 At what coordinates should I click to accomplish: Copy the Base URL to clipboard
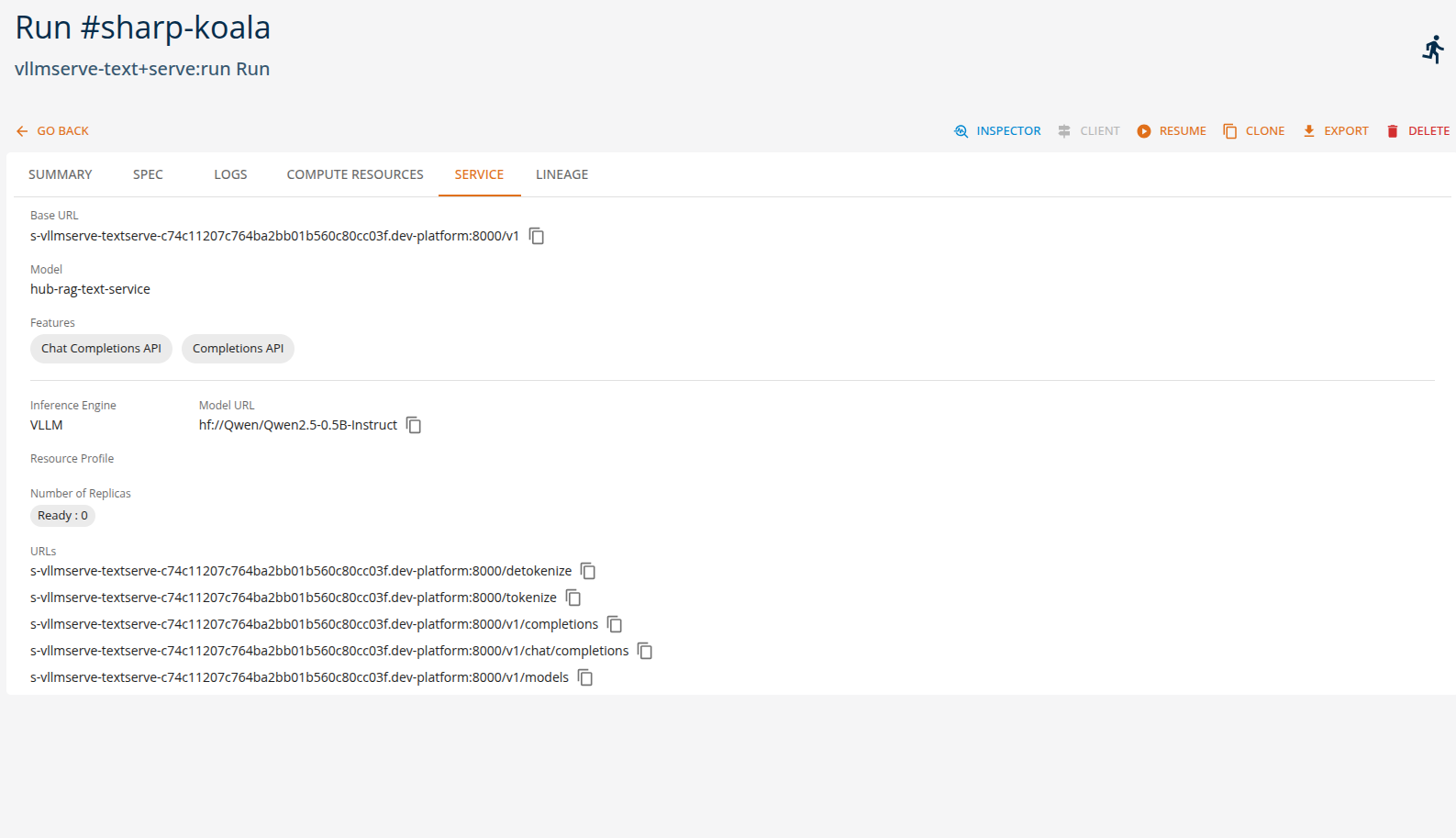tap(537, 237)
